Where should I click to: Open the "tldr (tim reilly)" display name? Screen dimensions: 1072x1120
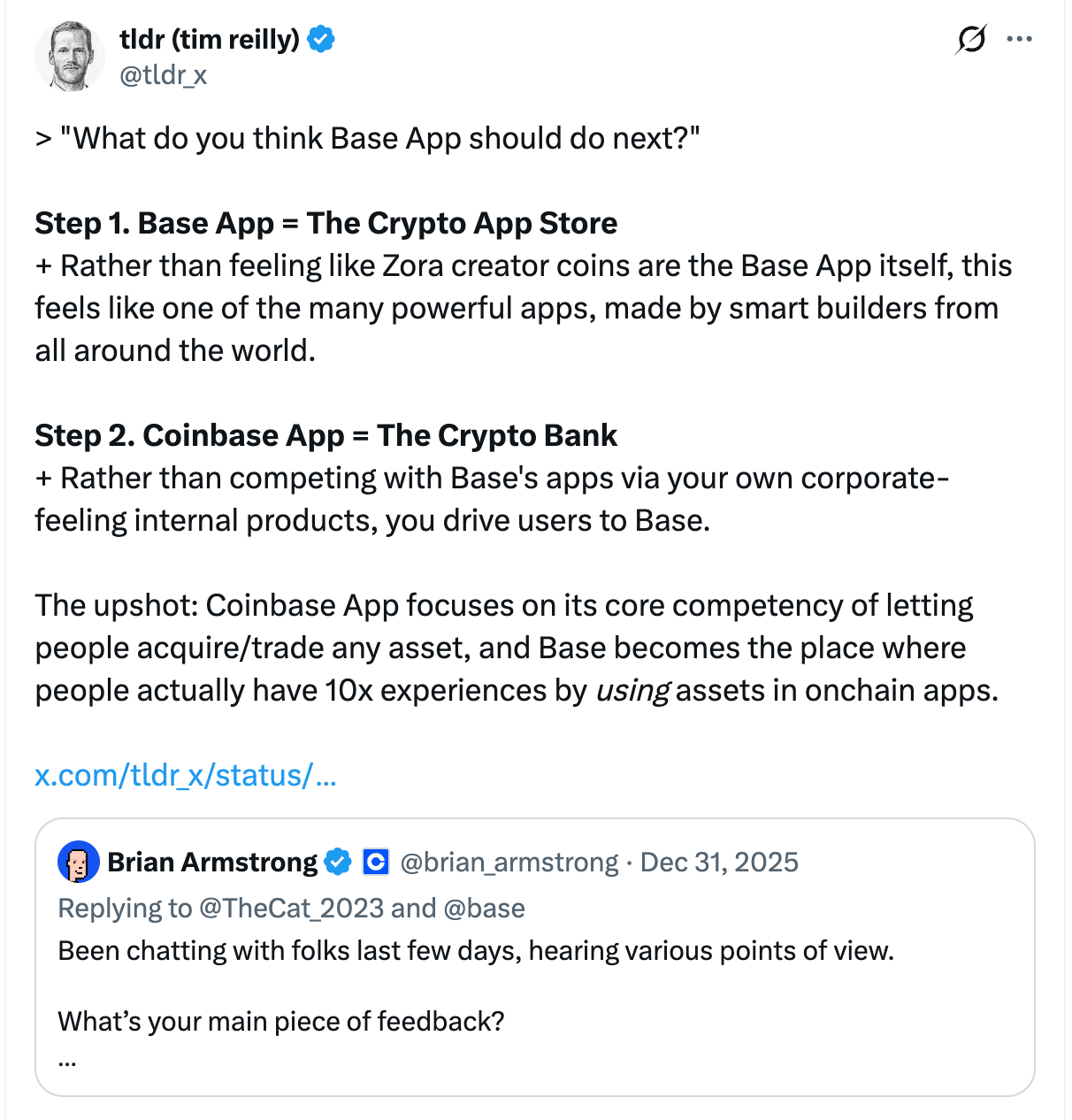click(x=210, y=40)
